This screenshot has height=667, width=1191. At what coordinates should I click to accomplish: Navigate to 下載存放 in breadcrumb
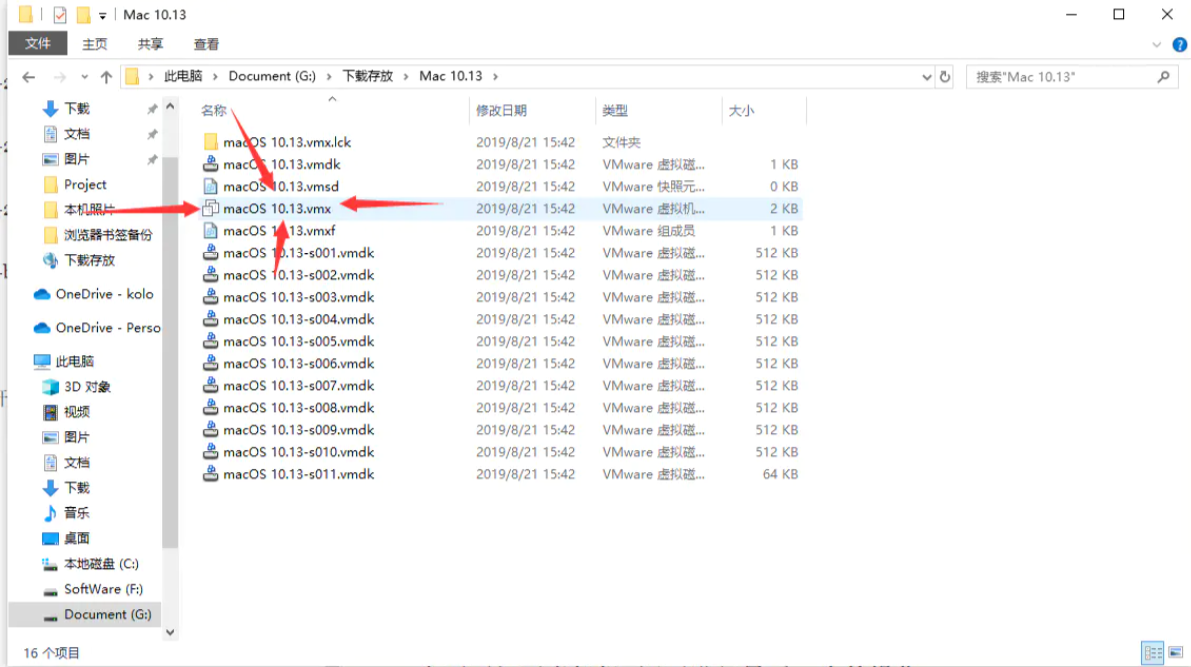(368, 77)
